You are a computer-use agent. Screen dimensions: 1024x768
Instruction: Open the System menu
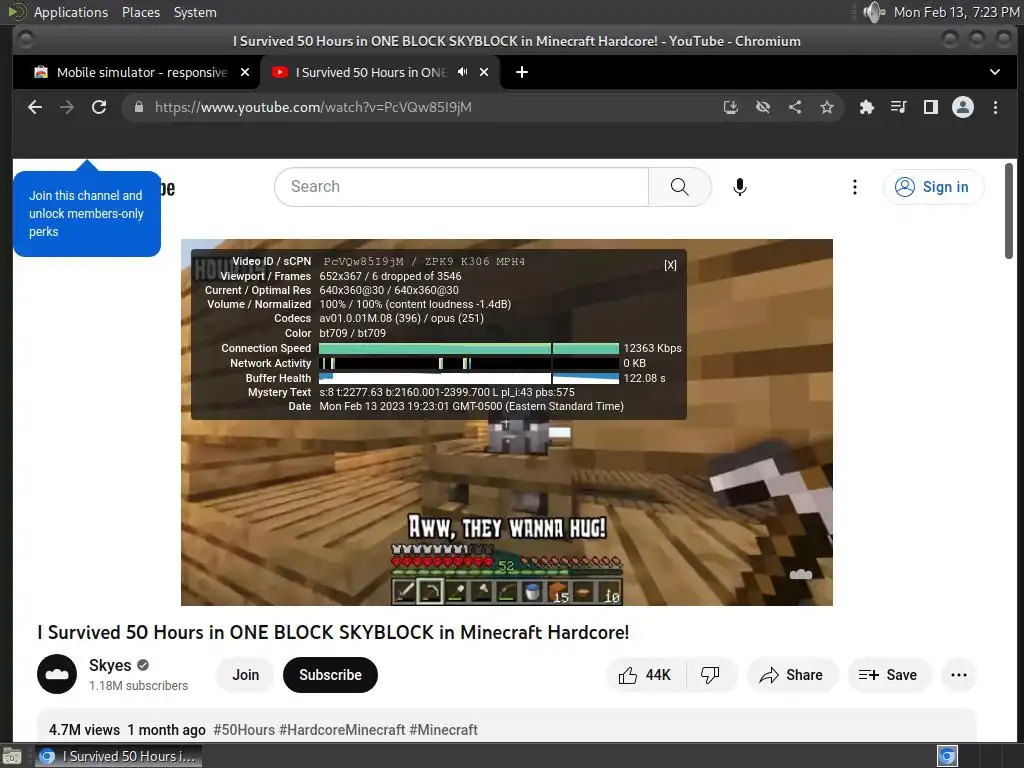click(x=195, y=12)
